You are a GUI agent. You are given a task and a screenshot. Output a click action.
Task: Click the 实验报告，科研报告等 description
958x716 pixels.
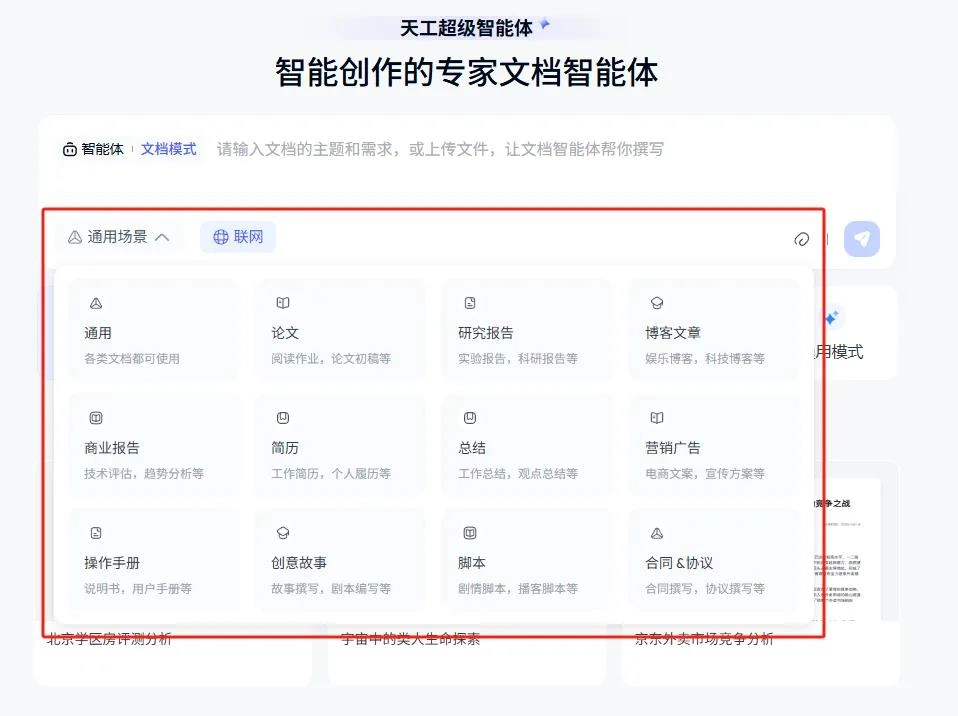pos(518,359)
